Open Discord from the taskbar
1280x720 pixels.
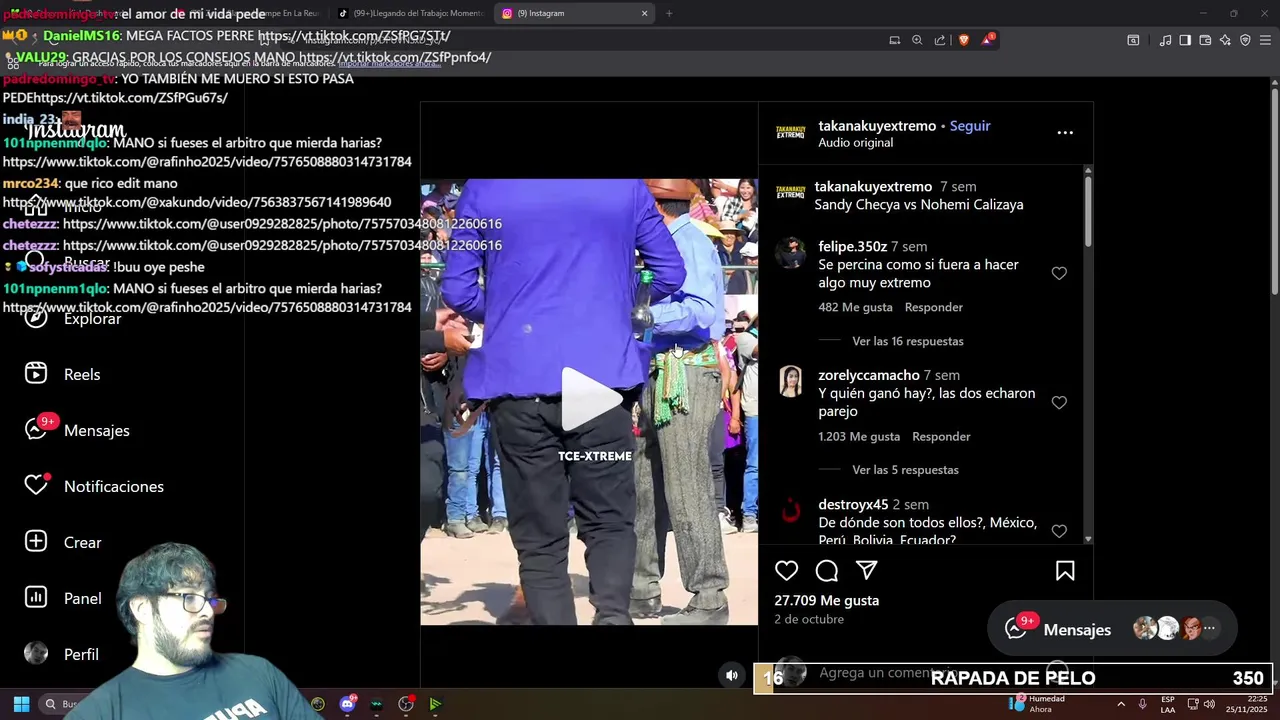[x=347, y=704]
